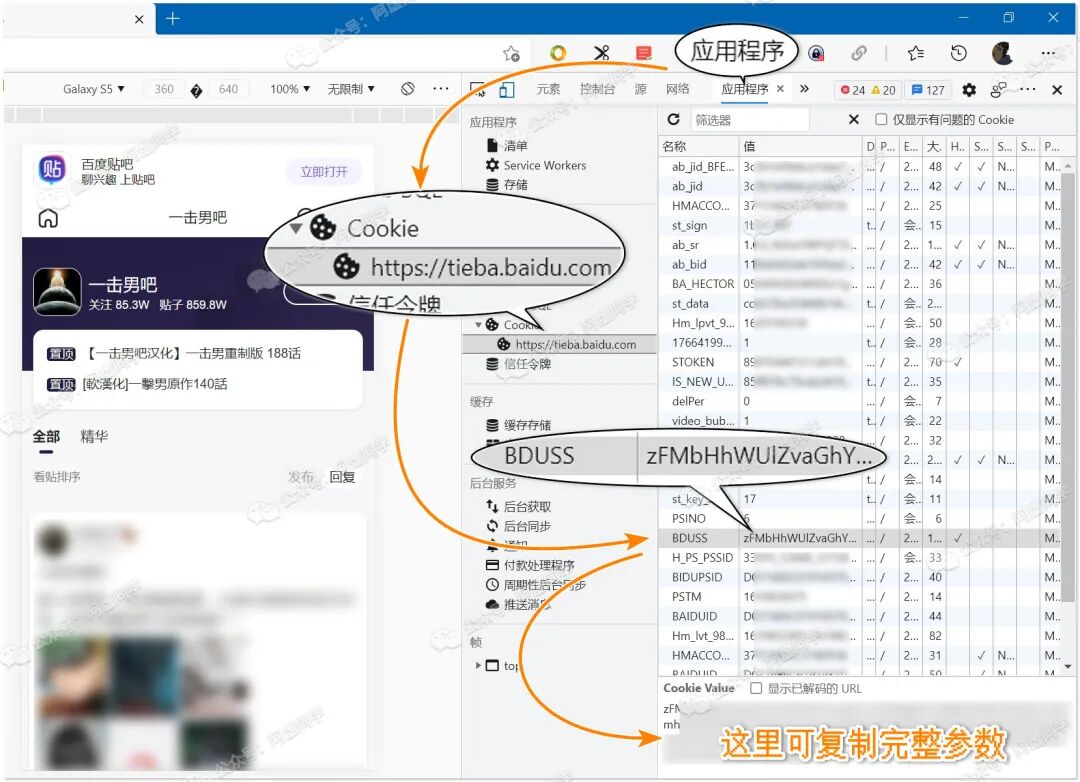1080x782 pixels.
Task: Open Baidu Tieba app logo
Action: pos(52,169)
